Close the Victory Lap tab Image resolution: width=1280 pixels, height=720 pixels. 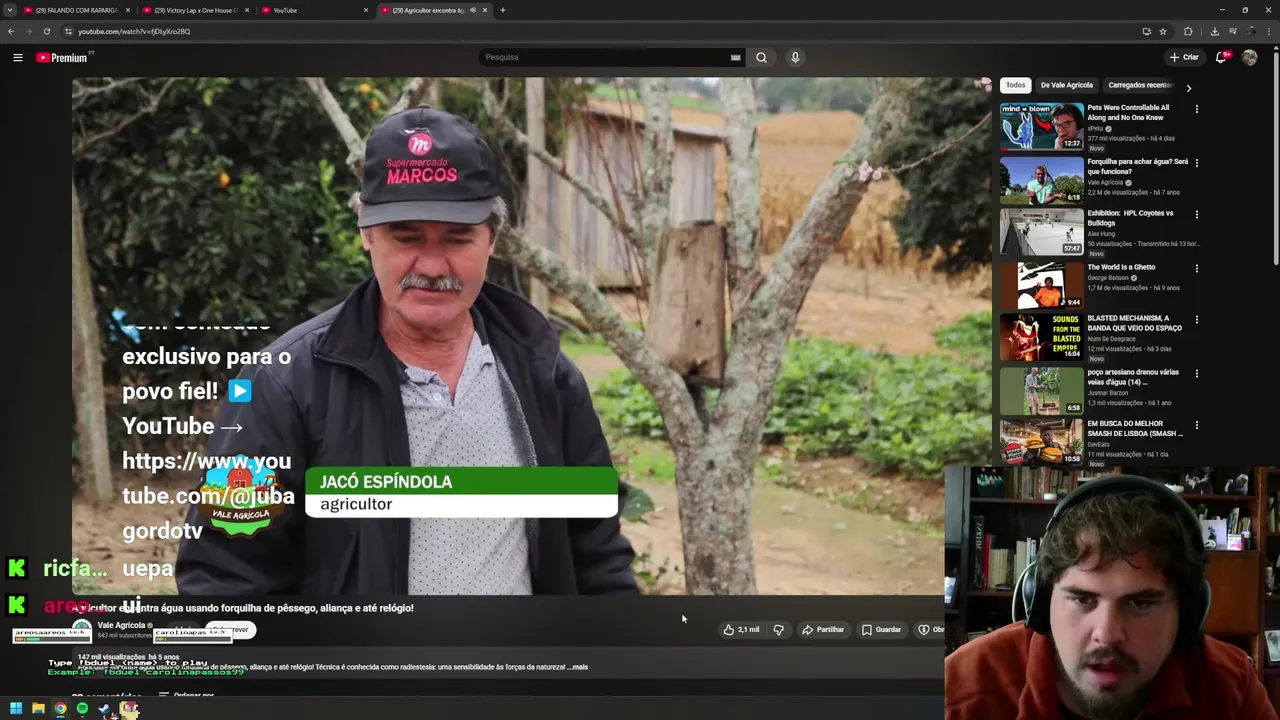click(247, 10)
